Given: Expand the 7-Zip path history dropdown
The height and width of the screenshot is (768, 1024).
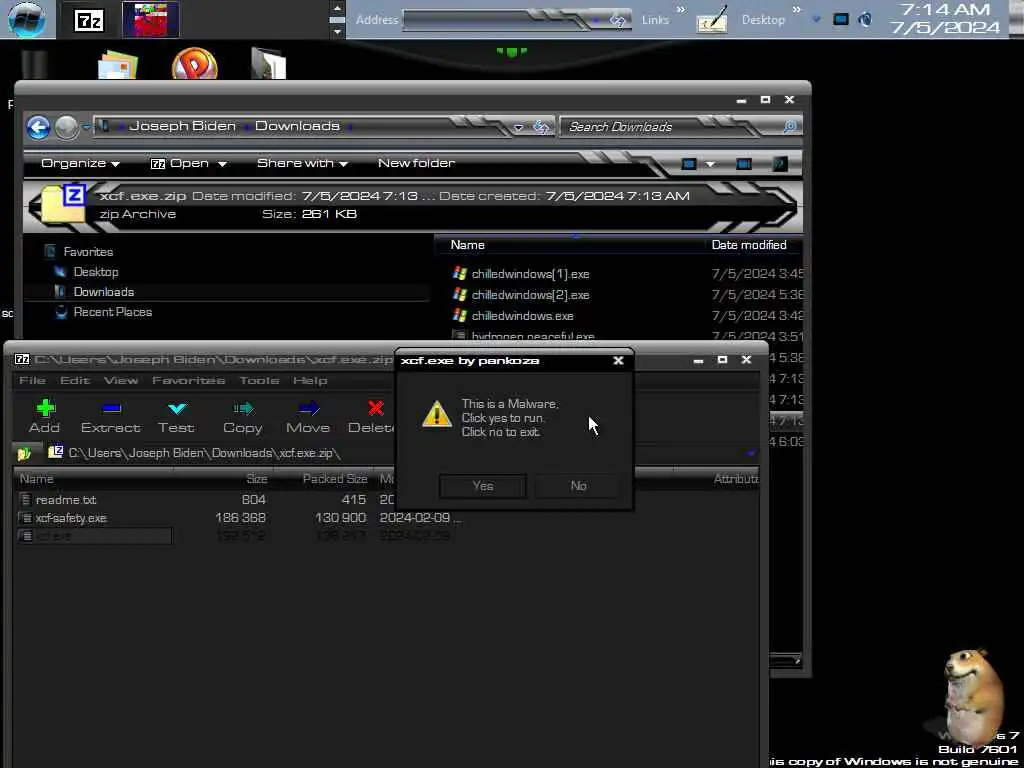Looking at the screenshot, I should click(x=750, y=453).
